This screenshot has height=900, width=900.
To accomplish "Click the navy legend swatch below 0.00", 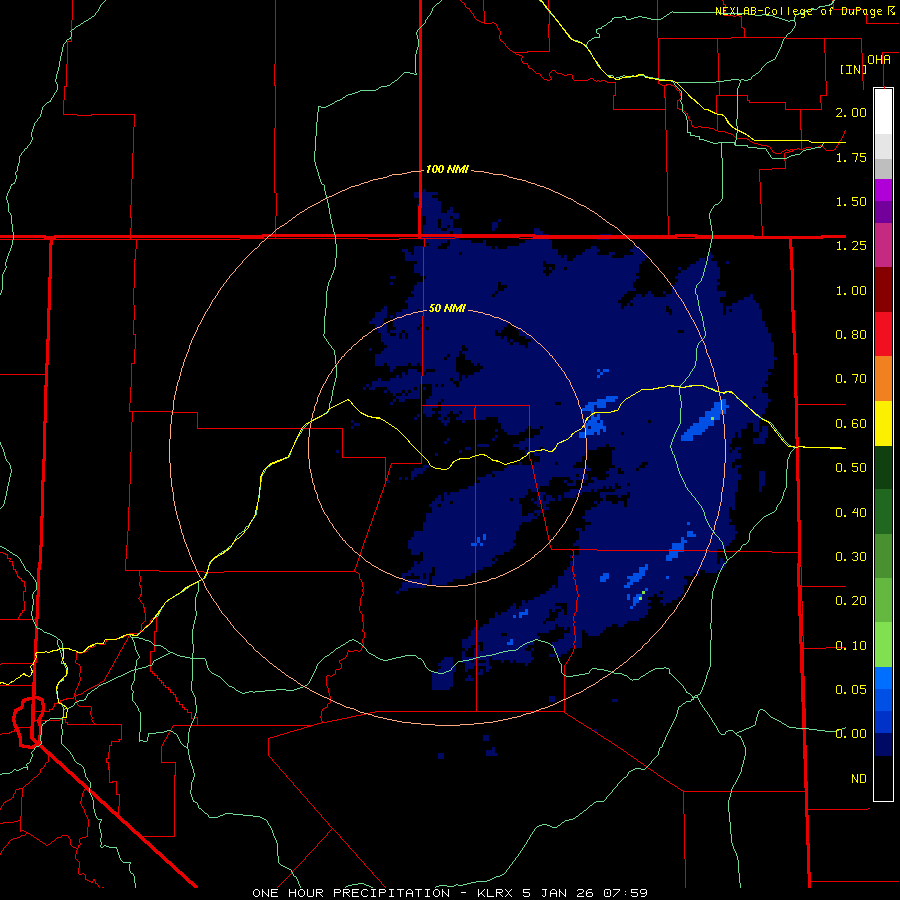I will (883, 745).
